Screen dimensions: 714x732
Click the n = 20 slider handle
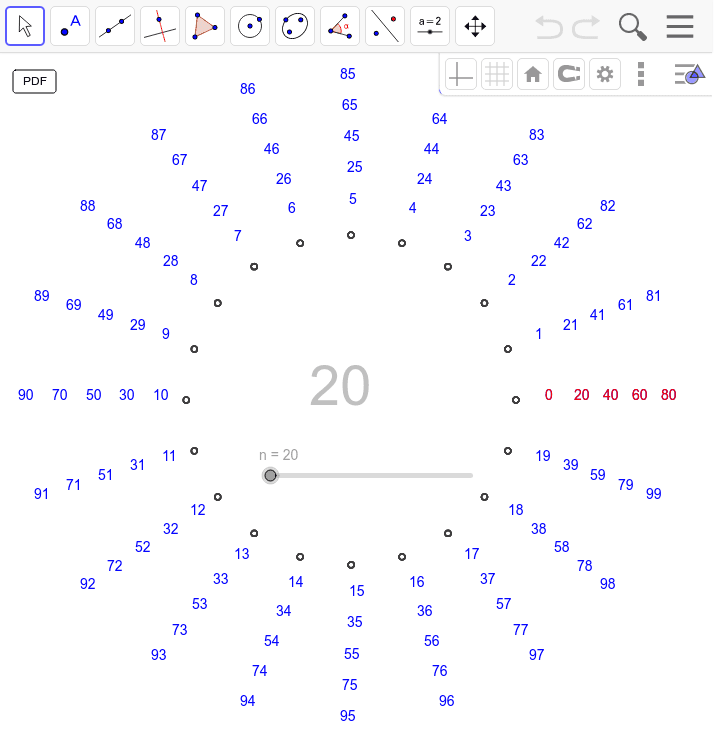pyautogui.click(x=270, y=475)
